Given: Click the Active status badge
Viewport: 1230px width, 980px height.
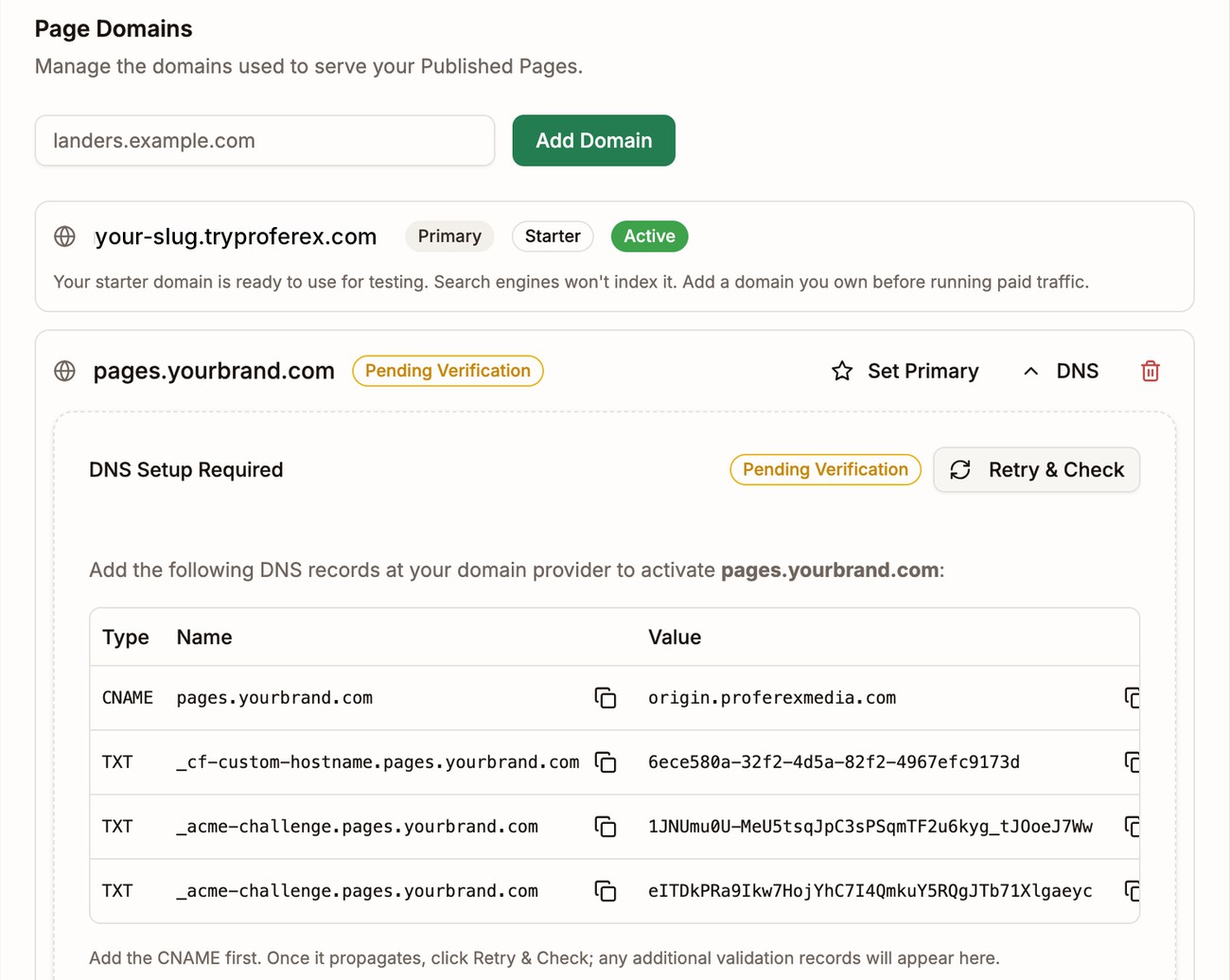Looking at the screenshot, I should coord(649,236).
